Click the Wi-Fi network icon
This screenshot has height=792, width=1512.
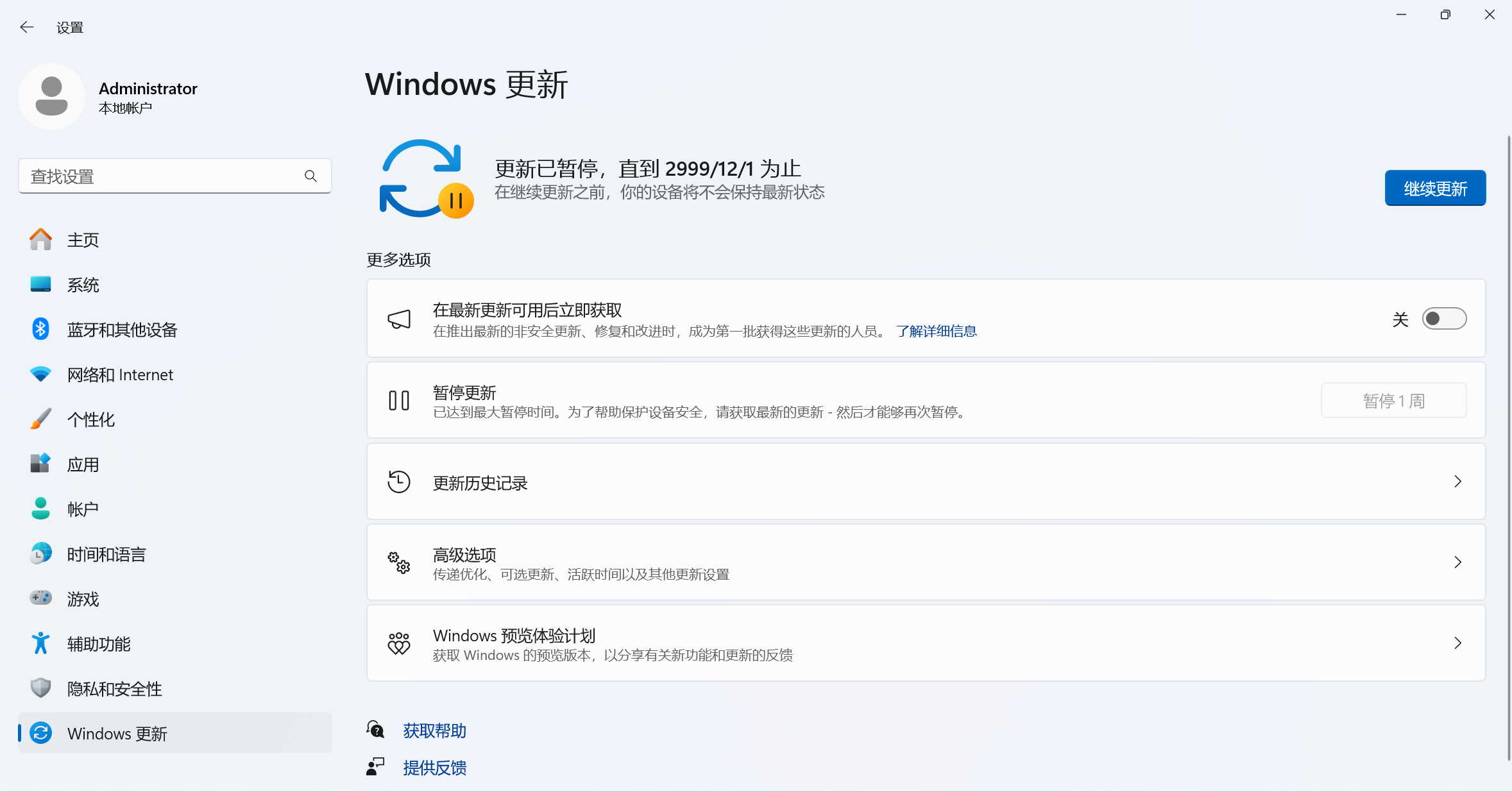[40, 374]
